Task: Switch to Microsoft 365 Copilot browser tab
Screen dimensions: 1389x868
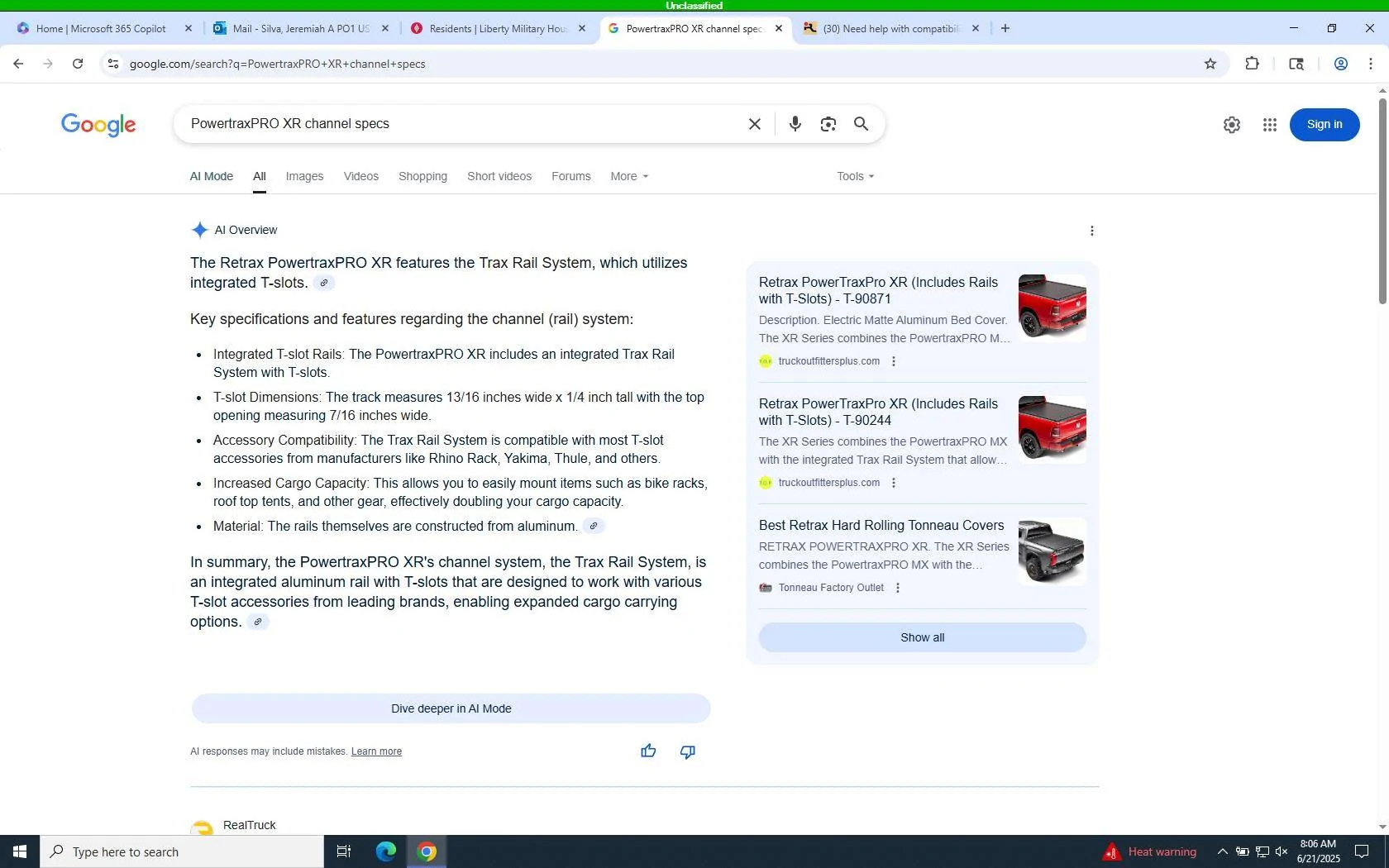Action: (x=101, y=28)
